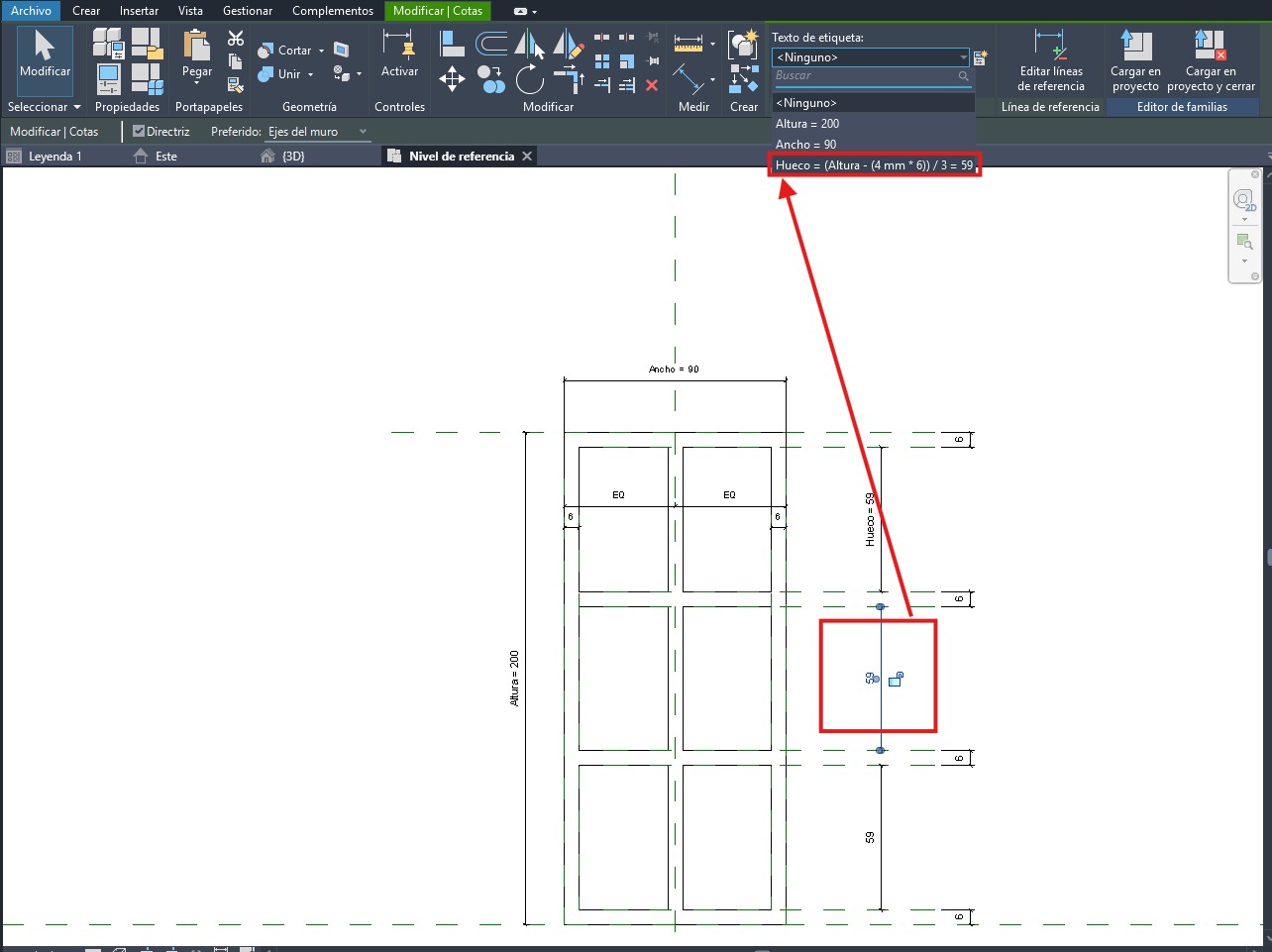This screenshot has width=1272, height=952.
Task: Click Cargar en proyecto y cerrar
Action: point(1211,59)
